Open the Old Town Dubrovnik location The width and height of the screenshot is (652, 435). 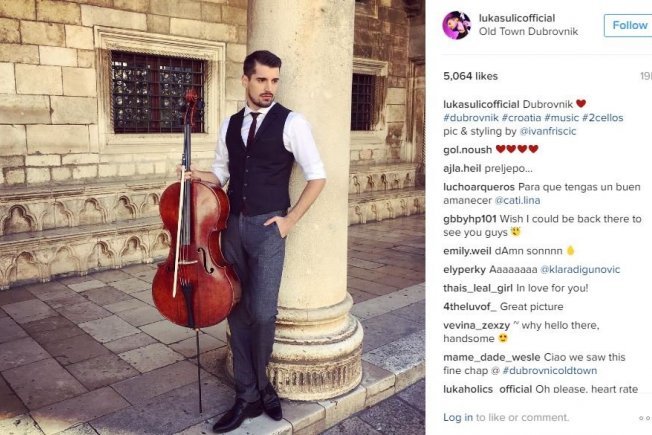528,31
